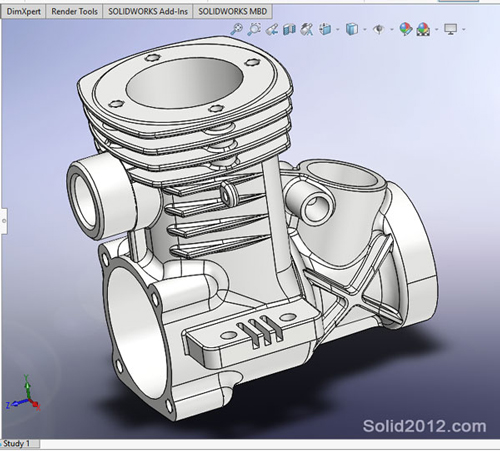This screenshot has height=451, width=500.
Task: Return to the Previous View
Action: coord(272,29)
